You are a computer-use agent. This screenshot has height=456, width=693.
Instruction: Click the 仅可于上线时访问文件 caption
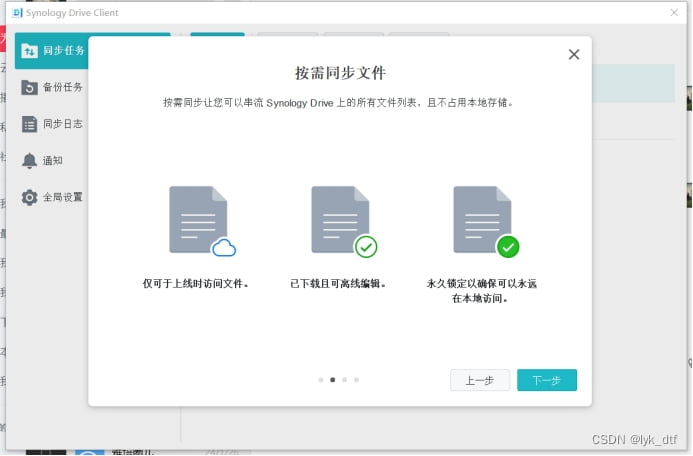point(196,284)
